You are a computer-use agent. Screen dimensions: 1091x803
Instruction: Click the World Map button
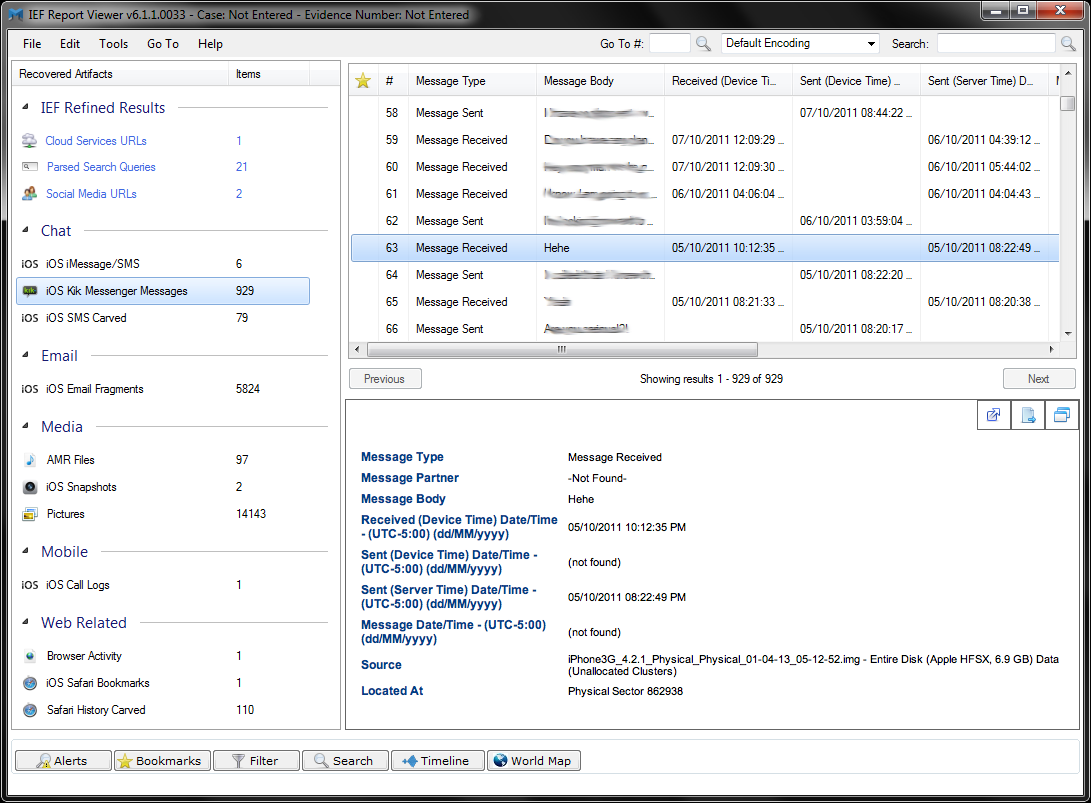(533, 761)
